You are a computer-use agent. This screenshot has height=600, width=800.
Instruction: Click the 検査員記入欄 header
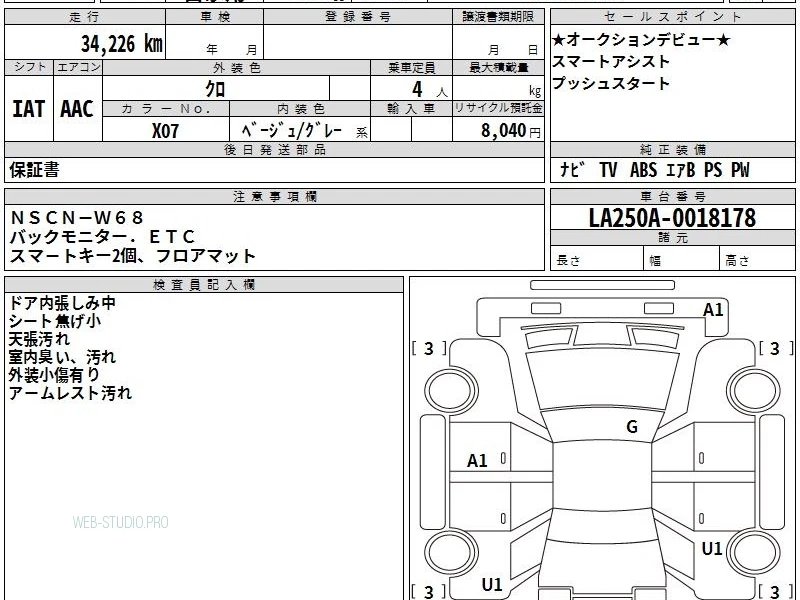[204, 285]
